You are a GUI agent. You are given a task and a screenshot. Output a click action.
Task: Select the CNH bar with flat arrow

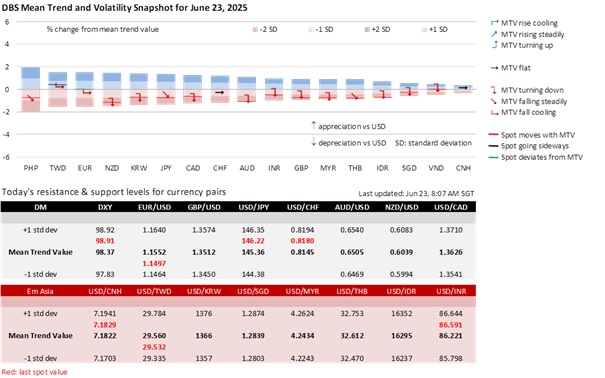[x=463, y=89]
